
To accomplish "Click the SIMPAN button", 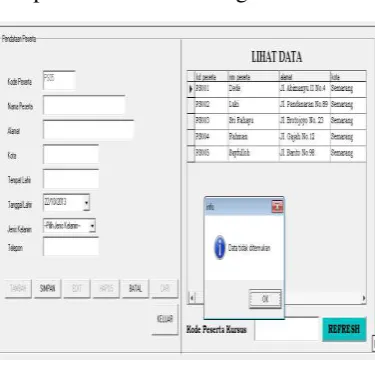I will pyautogui.click(x=48, y=288).
